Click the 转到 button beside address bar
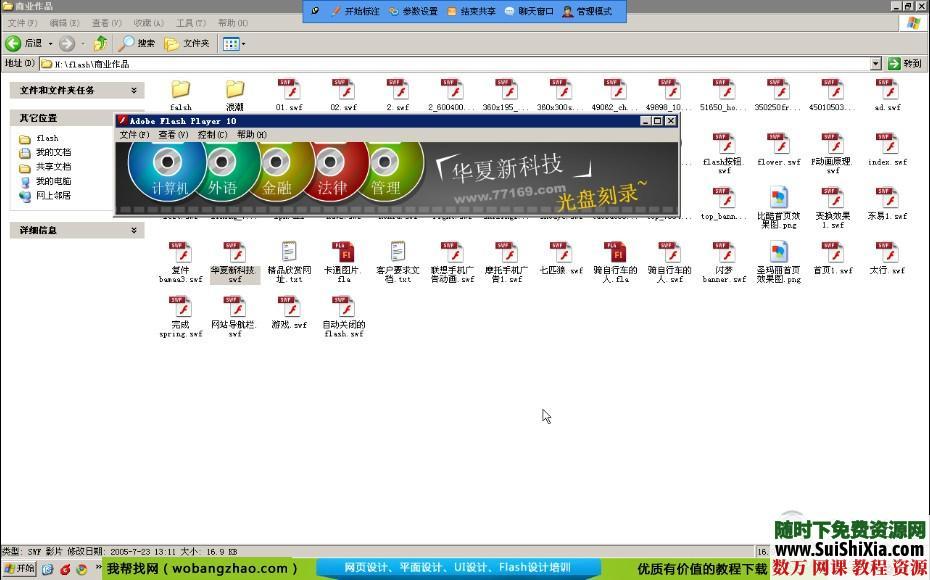930x580 pixels. [x=899, y=62]
